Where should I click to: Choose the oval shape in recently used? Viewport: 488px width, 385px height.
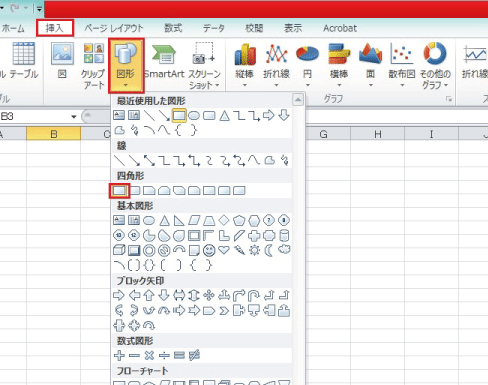194,116
